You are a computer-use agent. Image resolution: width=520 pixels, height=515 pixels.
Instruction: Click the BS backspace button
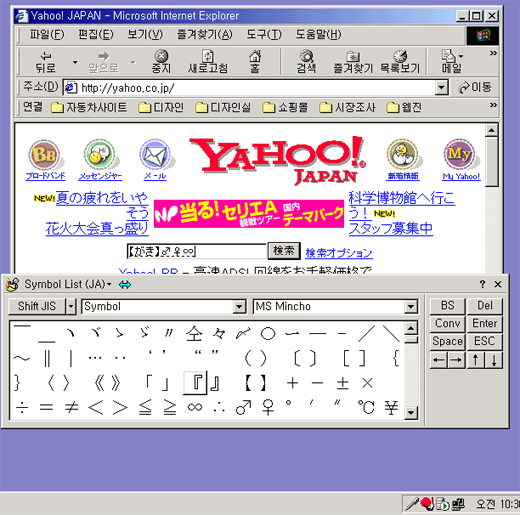[447, 306]
